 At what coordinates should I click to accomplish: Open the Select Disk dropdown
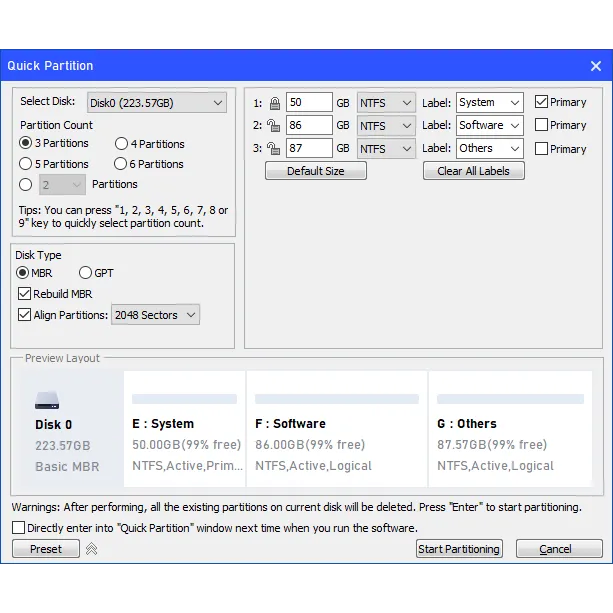156,102
